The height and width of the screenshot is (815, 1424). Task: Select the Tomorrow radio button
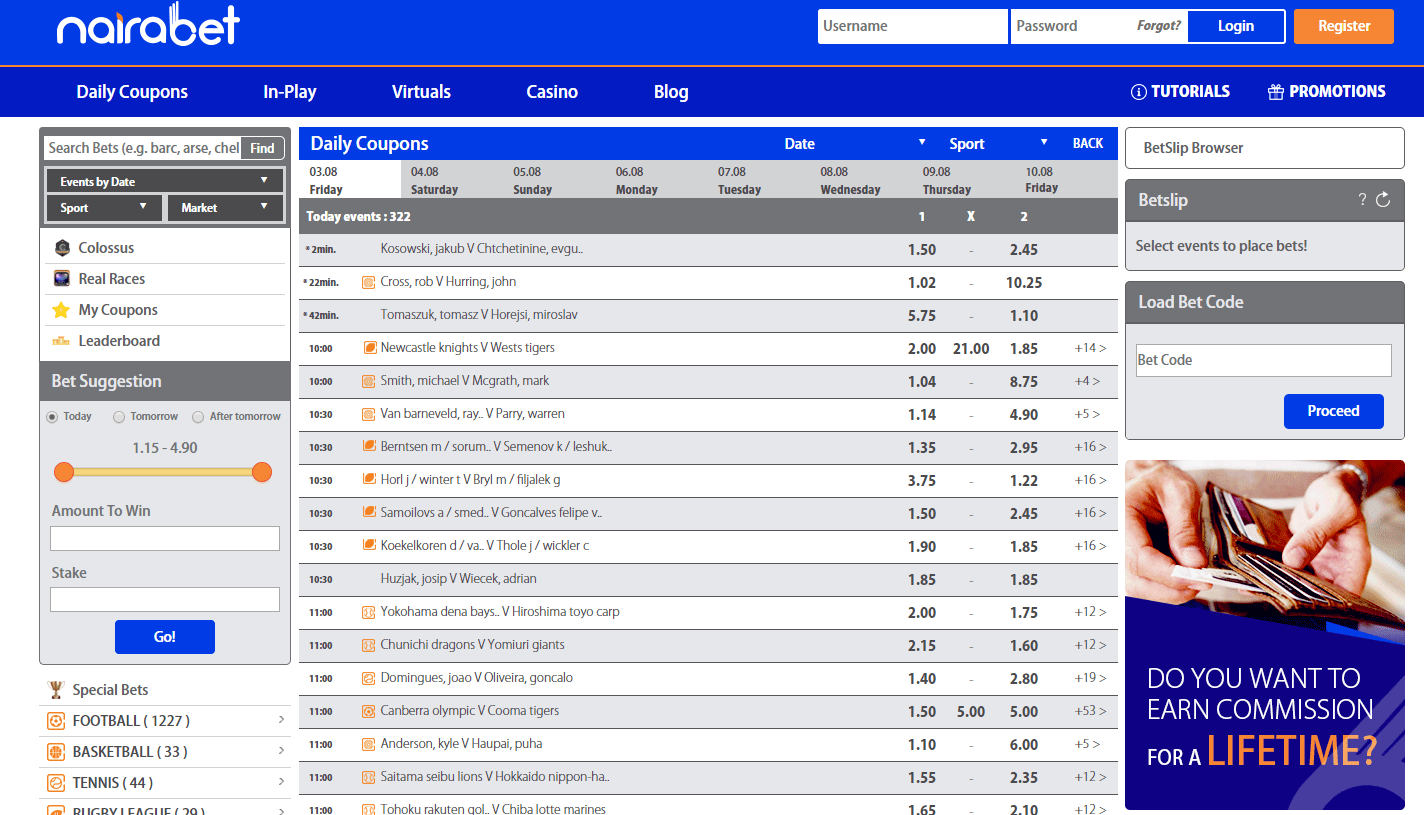coord(119,417)
